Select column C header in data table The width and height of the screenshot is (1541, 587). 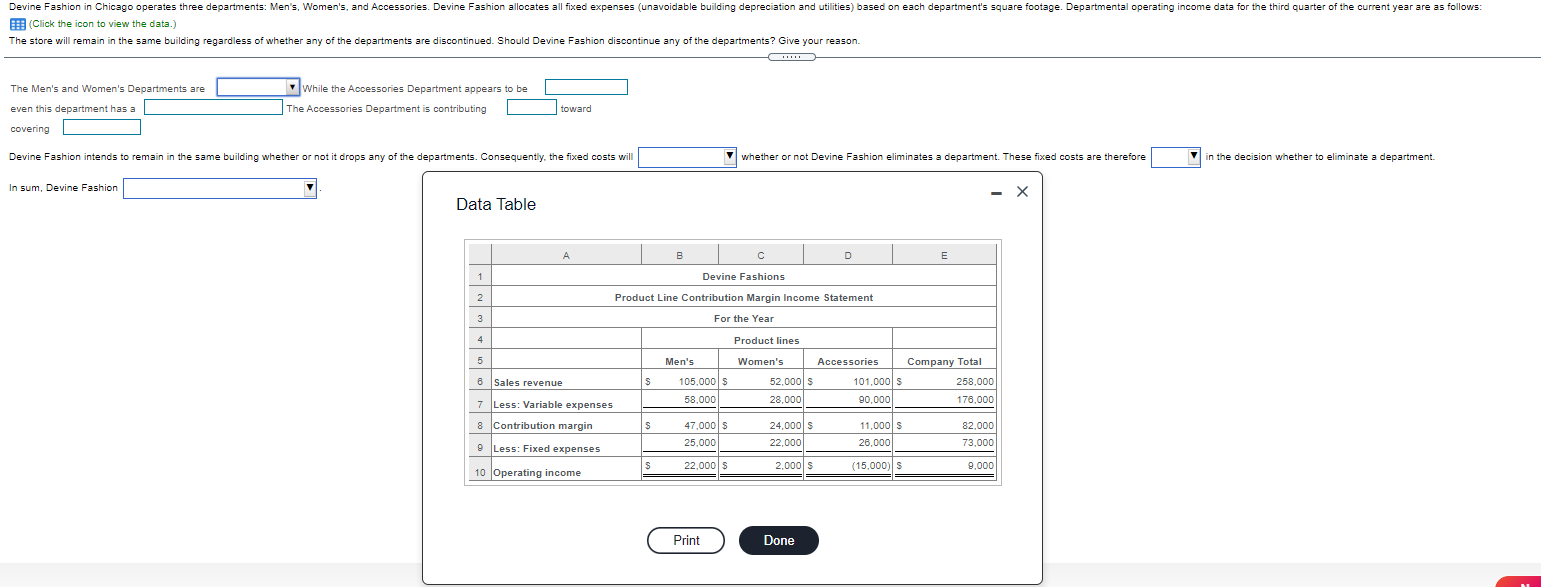click(x=760, y=255)
